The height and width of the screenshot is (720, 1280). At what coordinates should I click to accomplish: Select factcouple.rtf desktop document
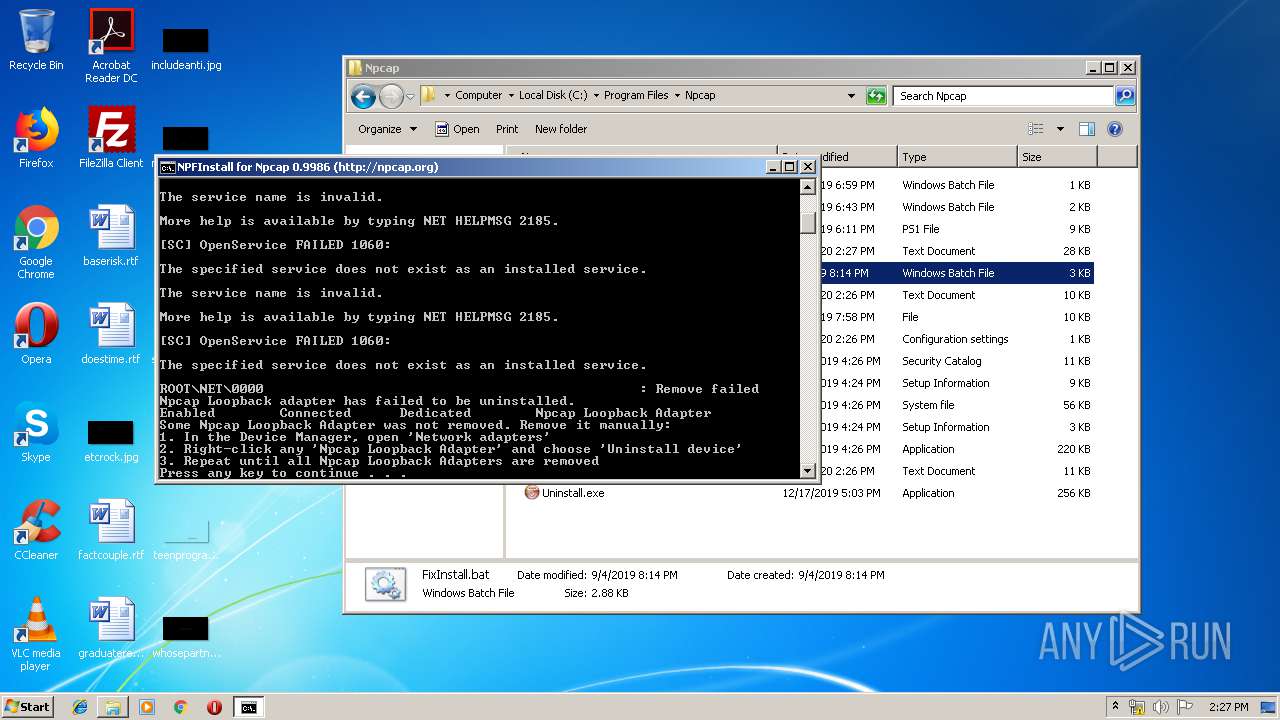coord(111,530)
